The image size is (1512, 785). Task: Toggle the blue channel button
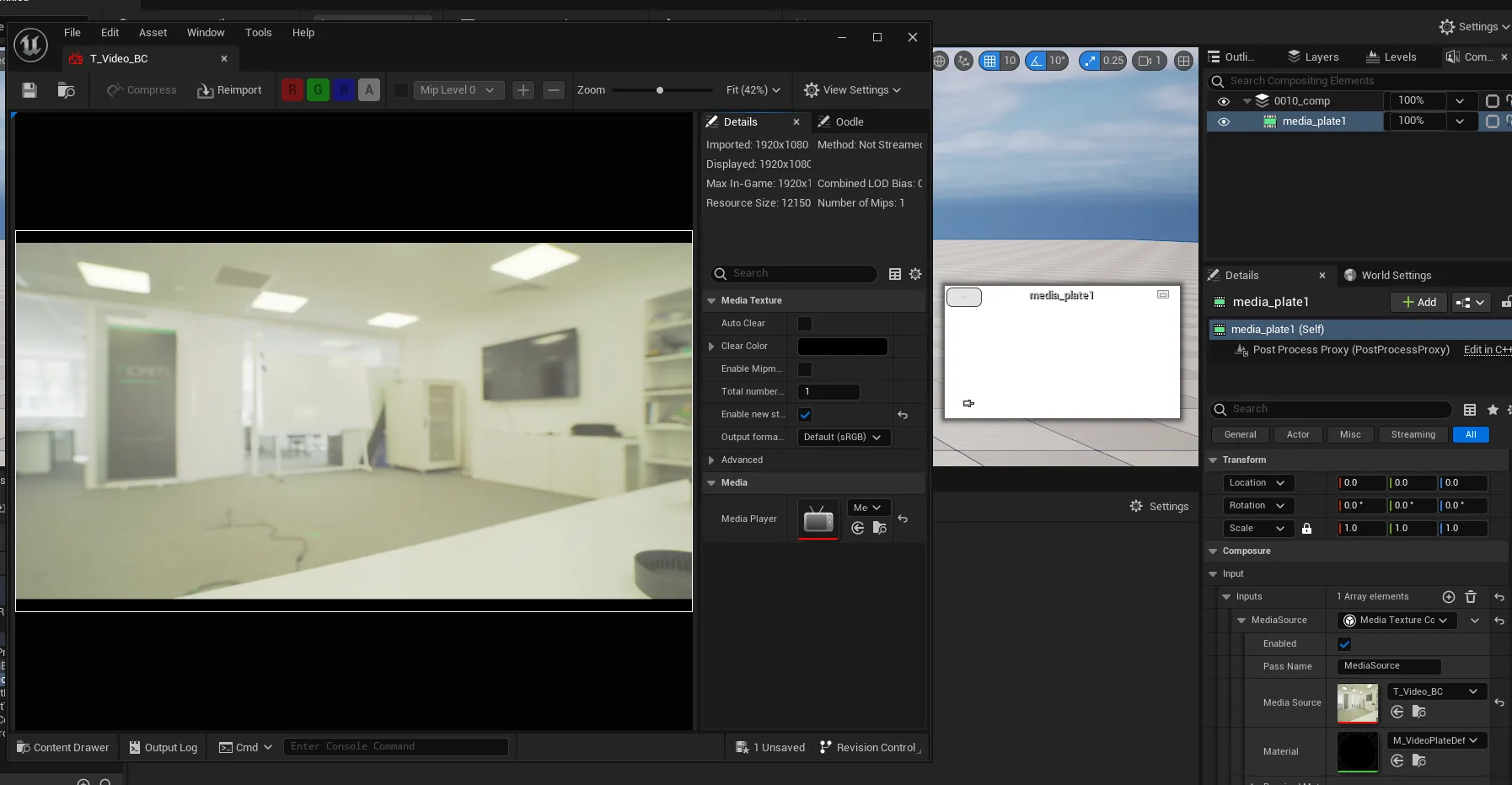coord(344,90)
